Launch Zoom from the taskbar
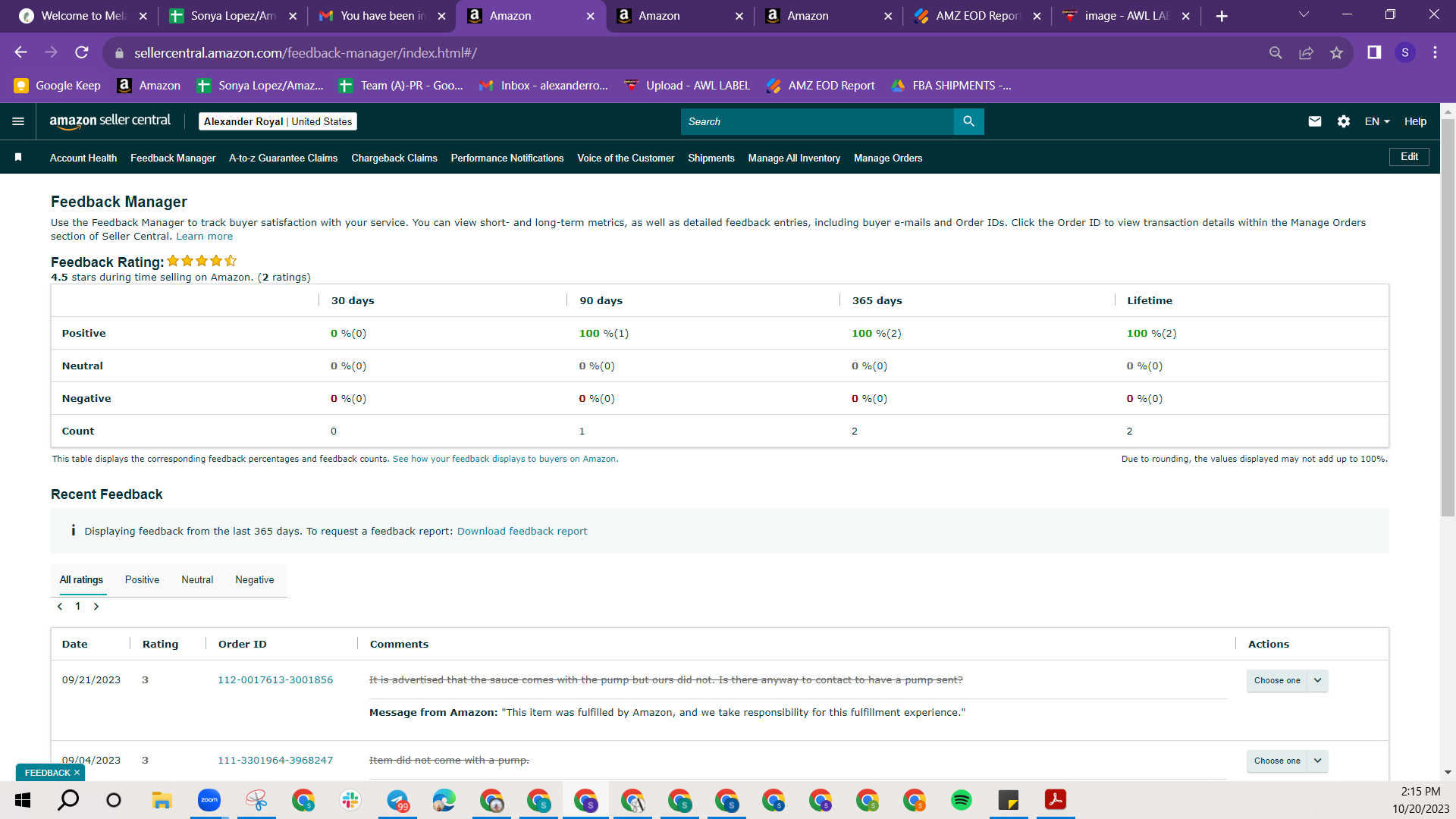The width and height of the screenshot is (1456, 819). pos(209,800)
